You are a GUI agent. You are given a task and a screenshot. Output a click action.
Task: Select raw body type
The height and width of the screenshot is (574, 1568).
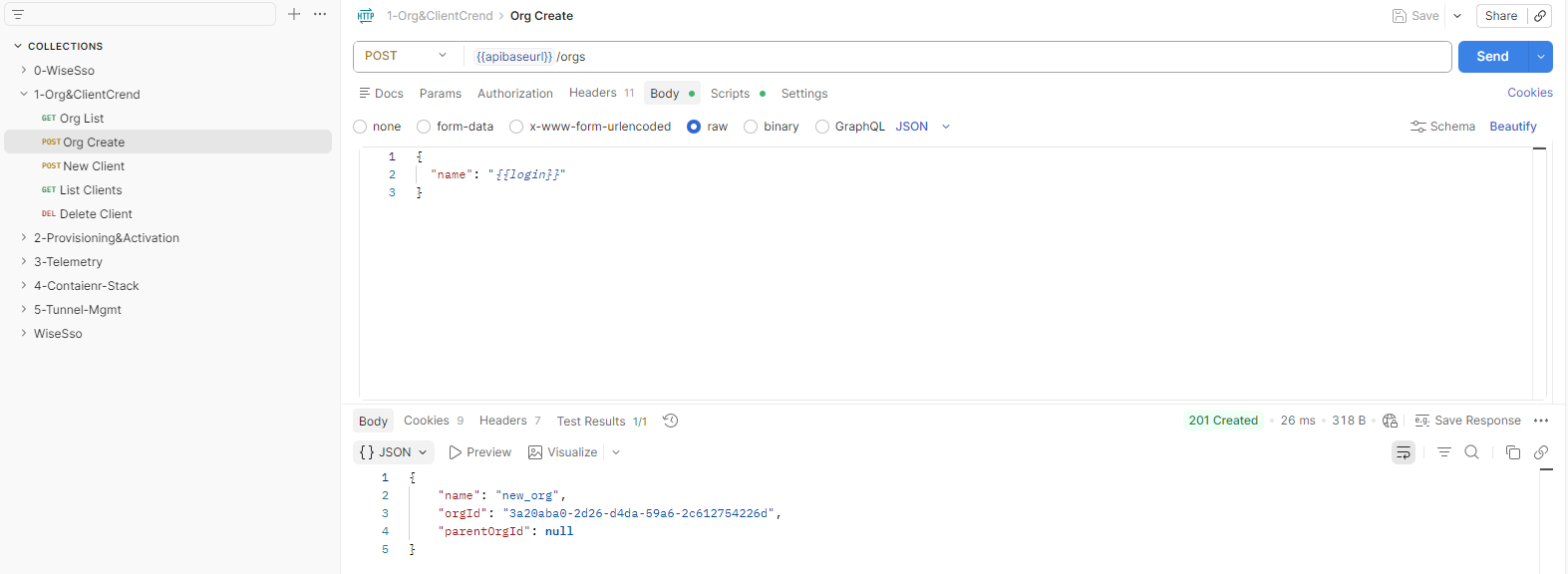tap(694, 127)
